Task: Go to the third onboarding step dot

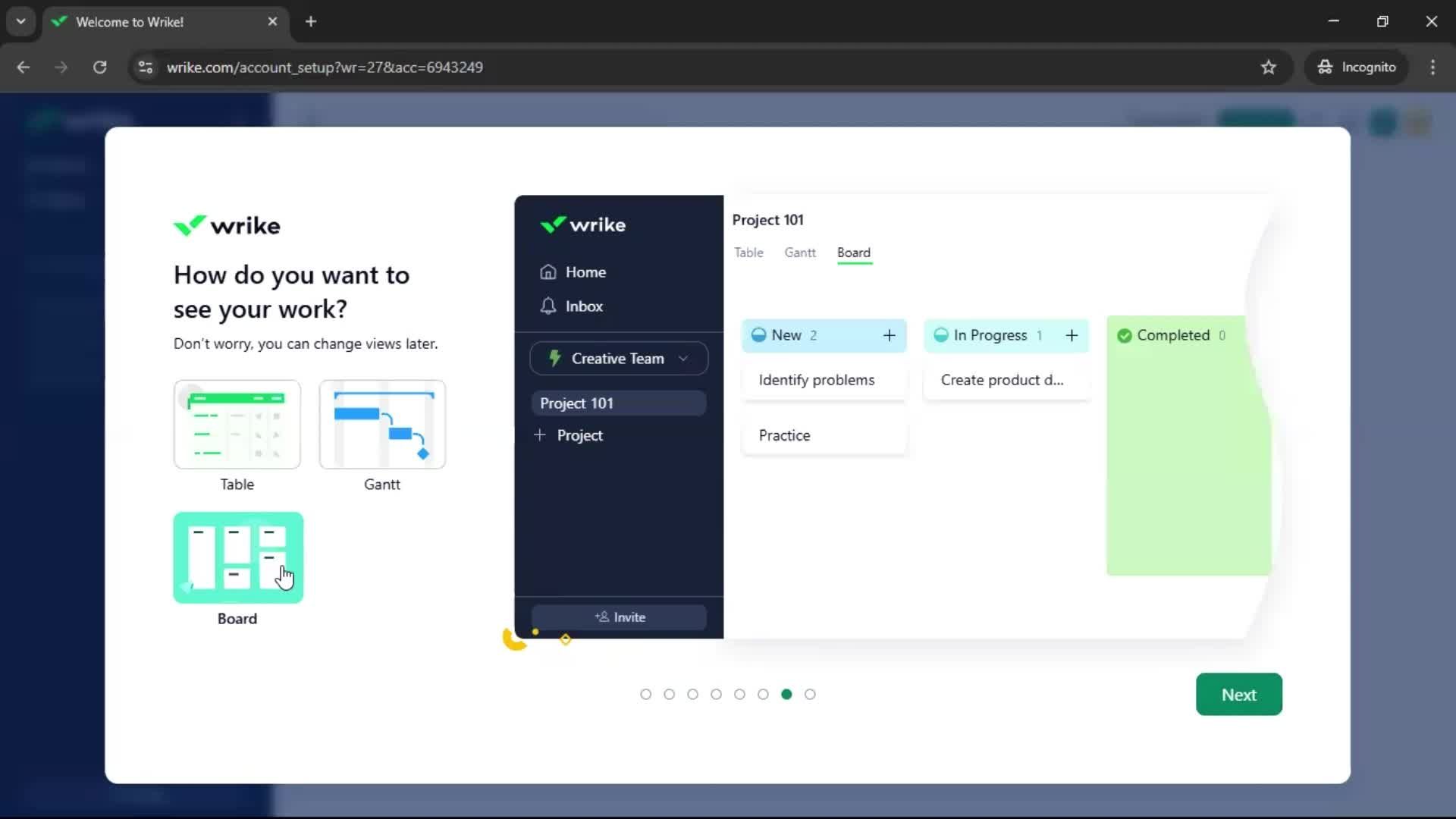Action: 692,695
